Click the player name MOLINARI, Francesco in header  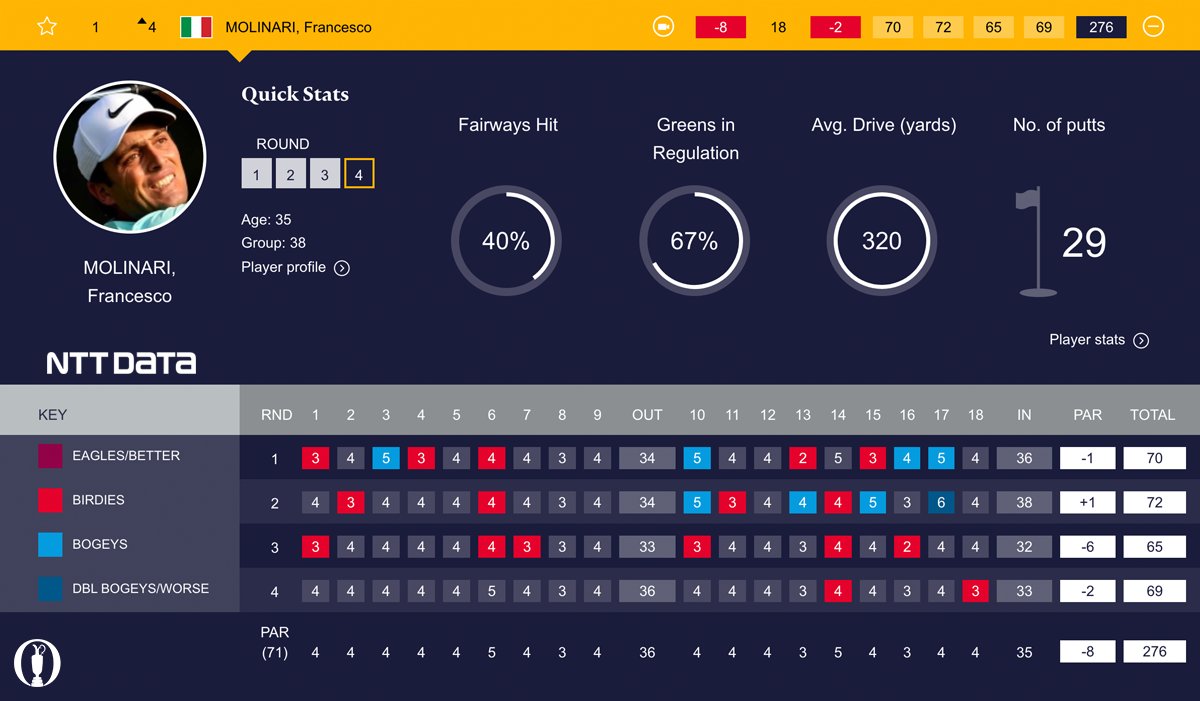click(298, 27)
